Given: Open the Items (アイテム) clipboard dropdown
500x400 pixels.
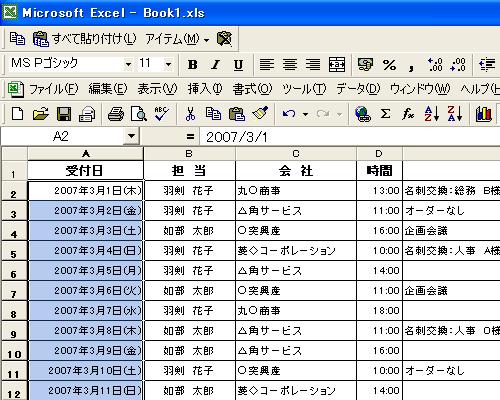Looking at the screenshot, I should coord(177,39).
